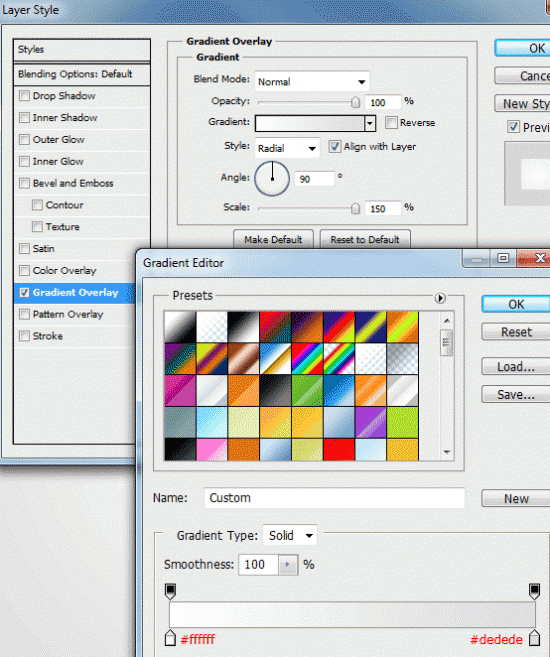
Task: Click the Make Default button
Action: click(273, 240)
